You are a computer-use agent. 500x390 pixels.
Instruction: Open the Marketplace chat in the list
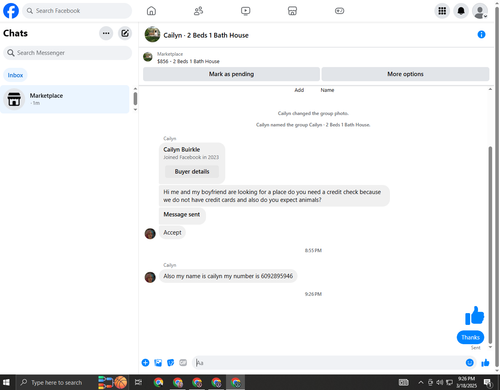[x=65, y=99]
